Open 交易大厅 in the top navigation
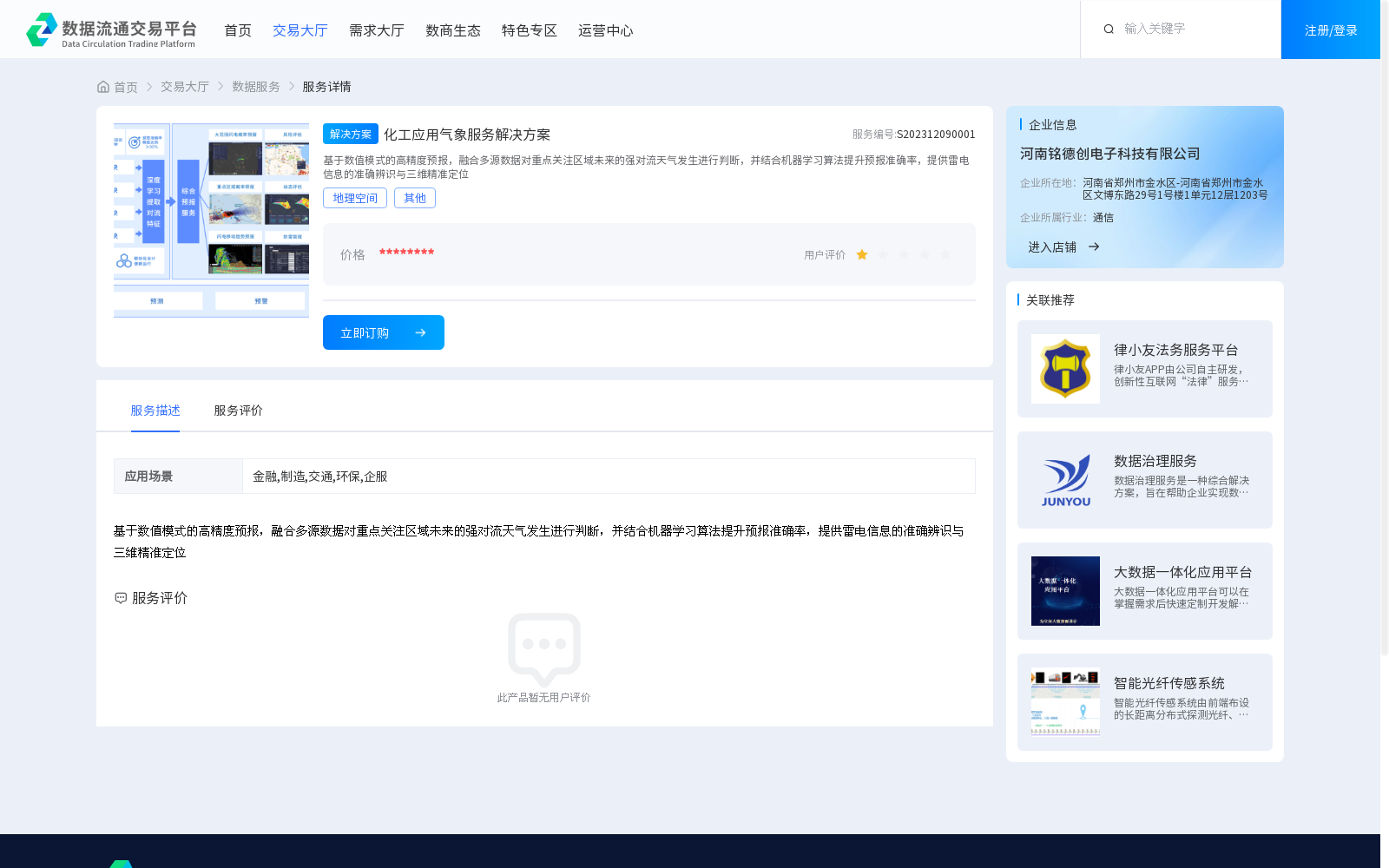1389x868 pixels. (300, 30)
